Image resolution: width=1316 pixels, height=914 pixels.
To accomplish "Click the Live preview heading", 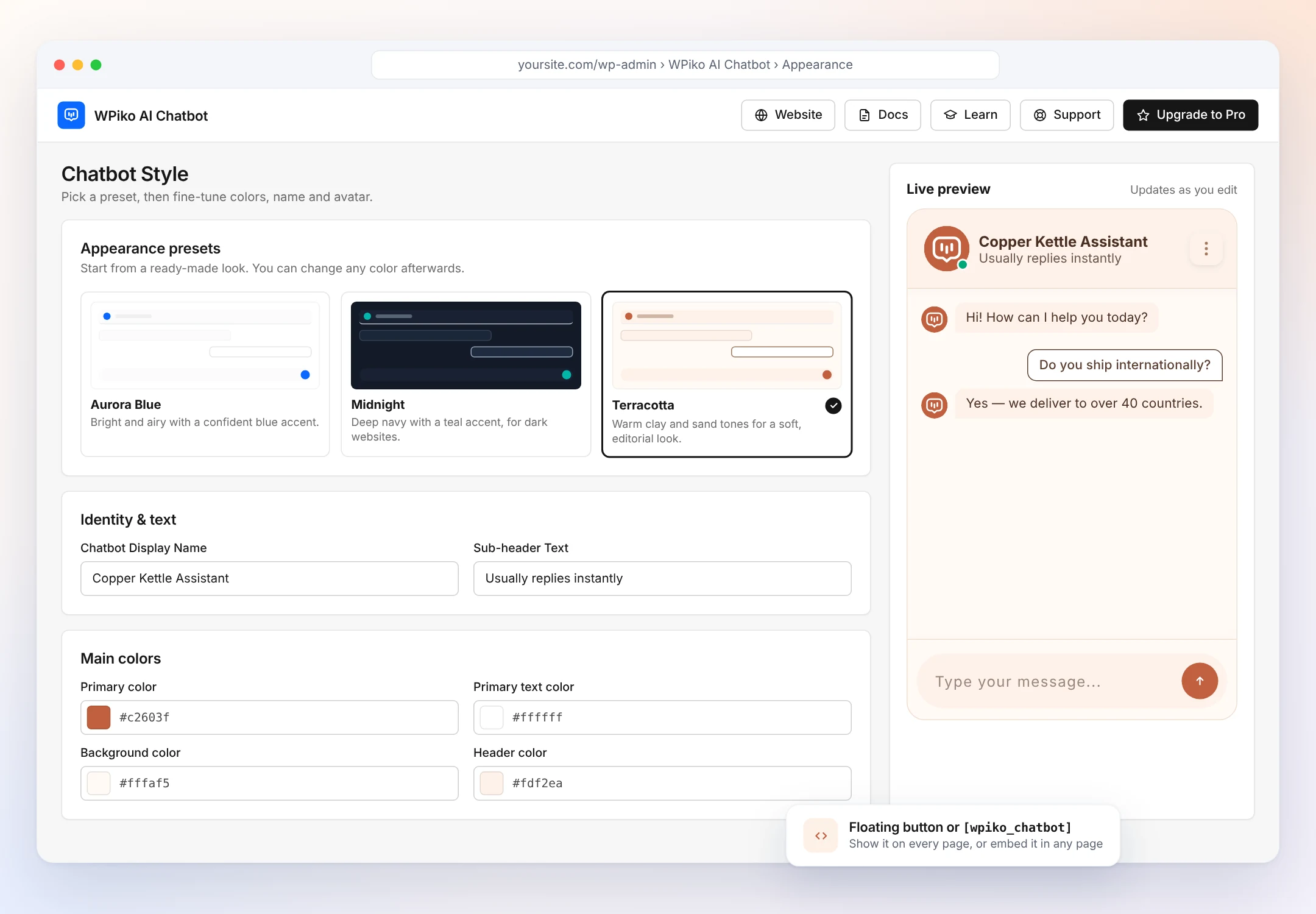I will (x=948, y=189).
